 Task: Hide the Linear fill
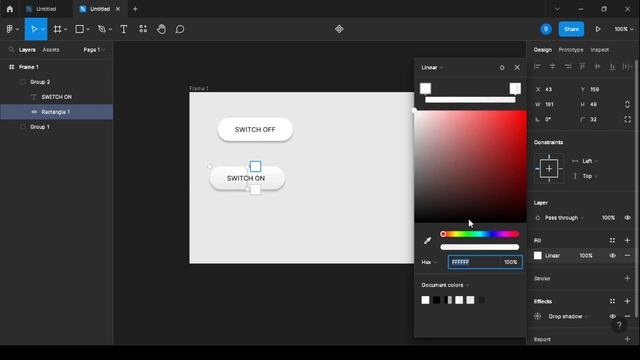coord(613,256)
